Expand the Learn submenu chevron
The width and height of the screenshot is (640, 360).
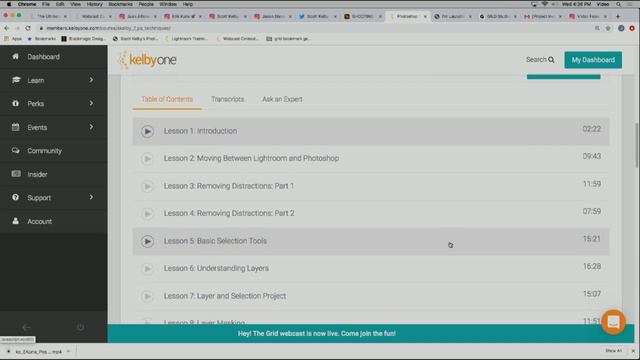point(91,80)
